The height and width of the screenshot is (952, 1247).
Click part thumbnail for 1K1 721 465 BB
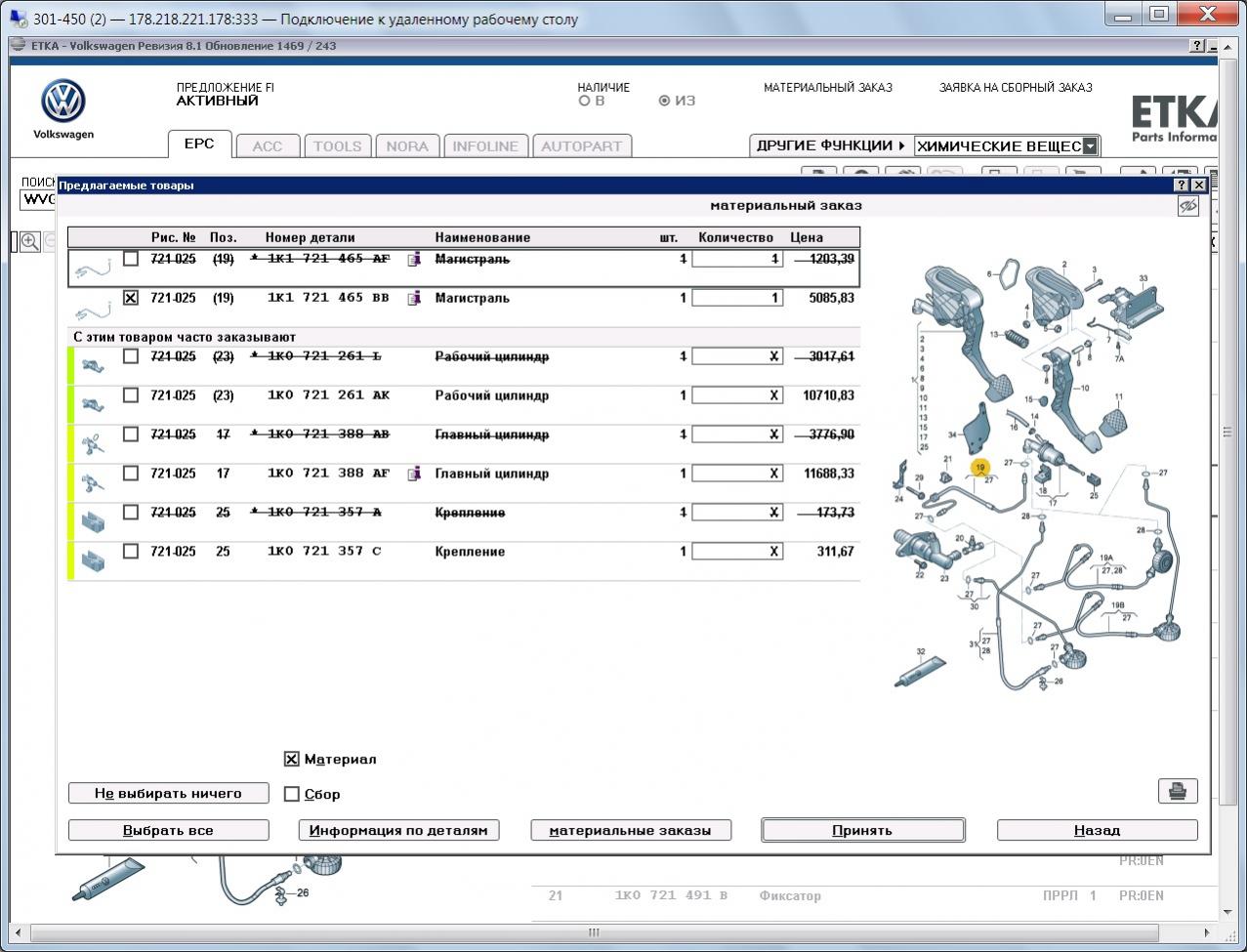tap(94, 310)
